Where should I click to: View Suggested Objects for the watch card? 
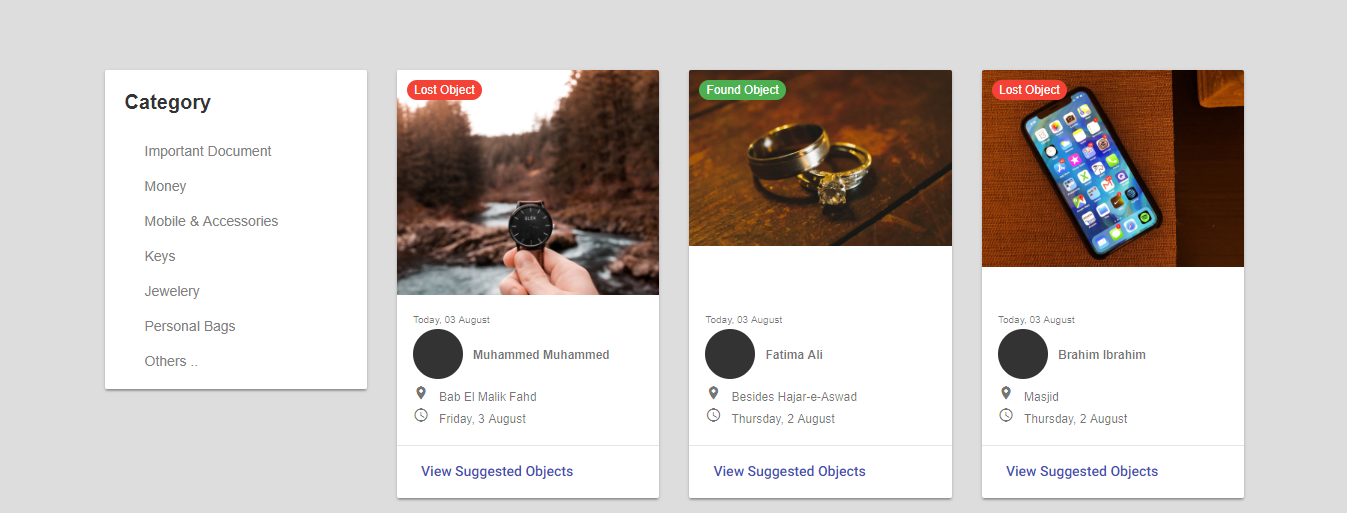click(497, 471)
